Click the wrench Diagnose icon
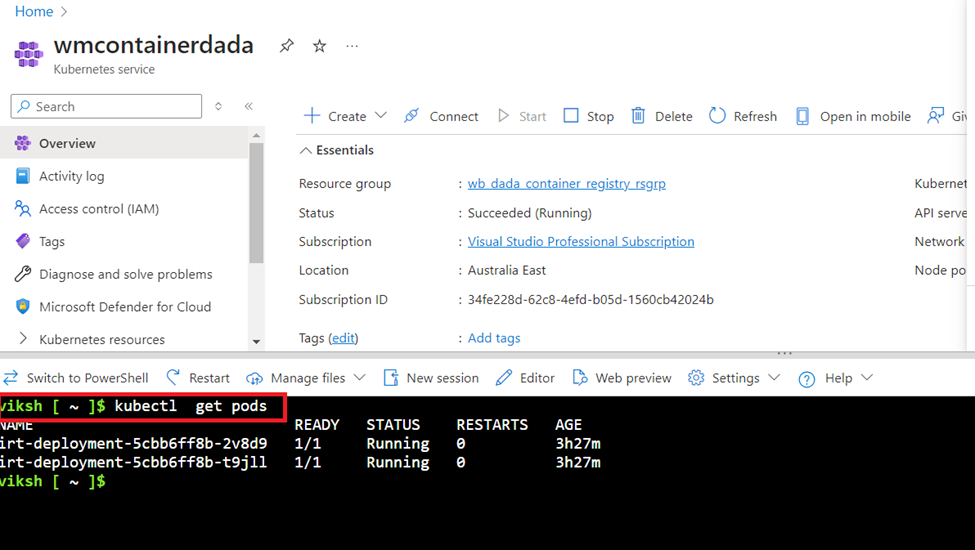This screenshot has width=975, height=550. coord(22,274)
